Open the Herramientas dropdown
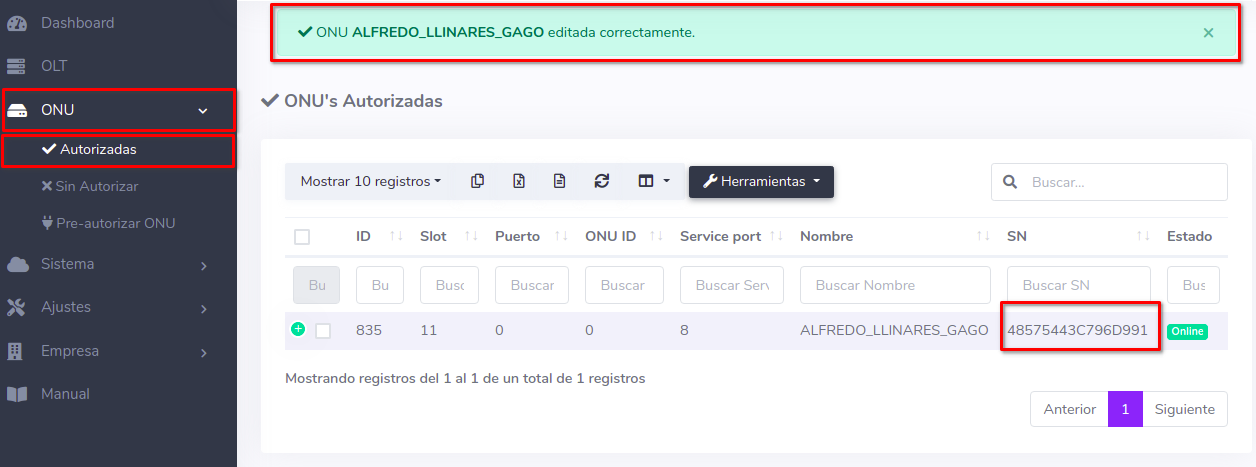Image resolution: width=1256 pixels, height=467 pixels. tap(761, 181)
